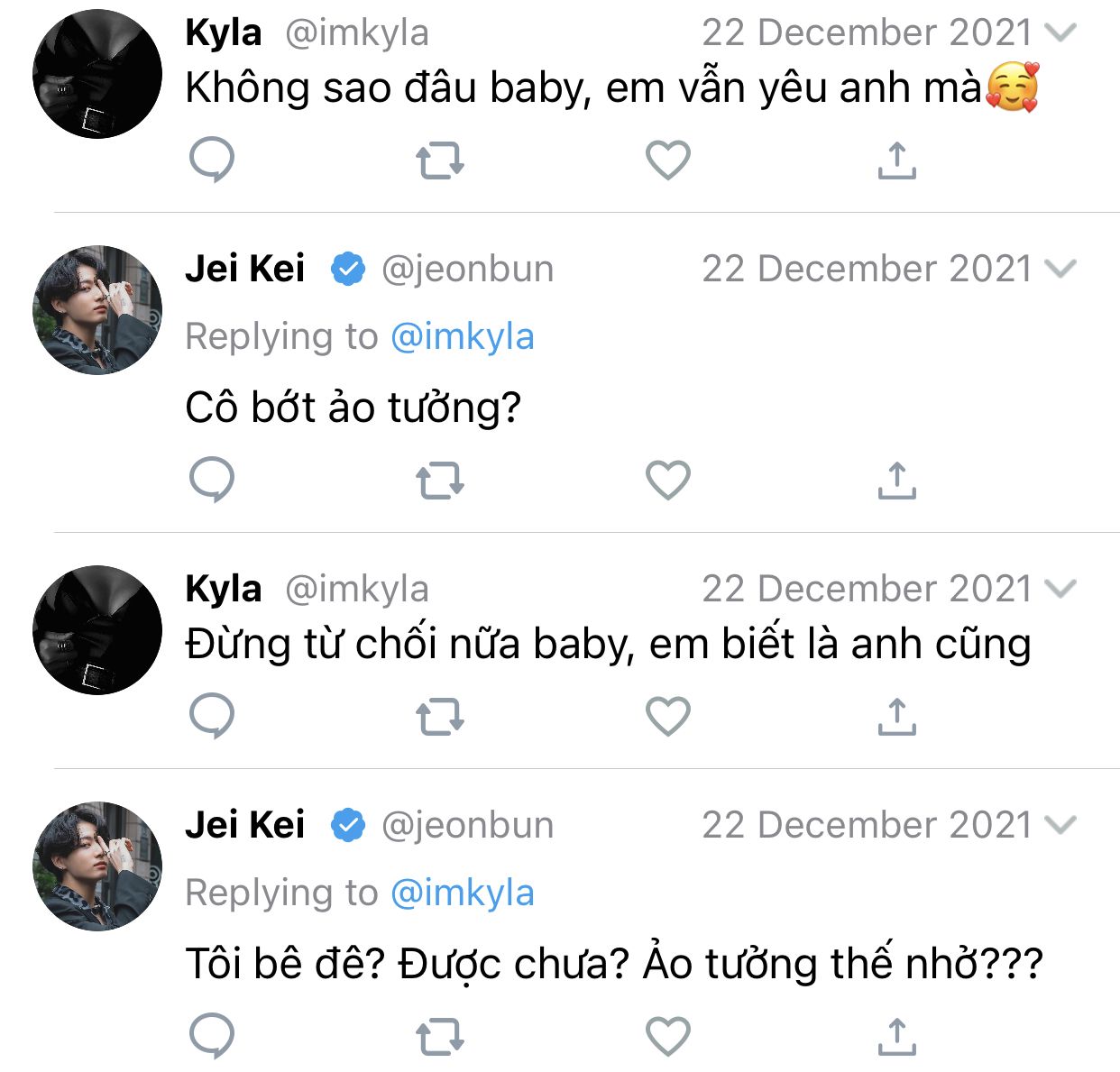This screenshot has width=1120, height=1072.
Task: Retweet Jei Kei's 'Cô bớt ảo tưởng?' tweet
Action: pyautogui.click(x=439, y=480)
